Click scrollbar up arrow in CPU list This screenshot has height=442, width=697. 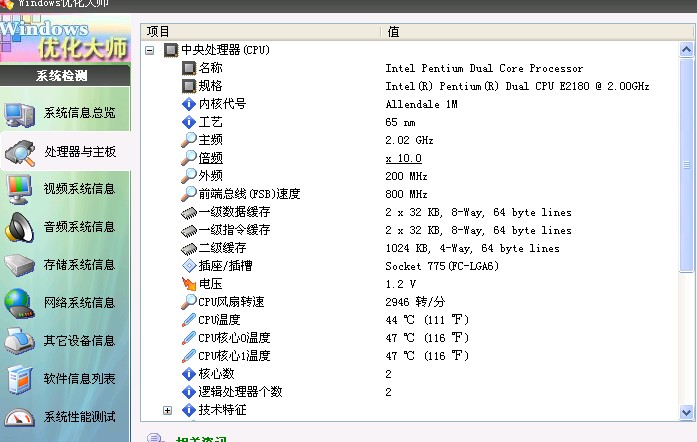(686, 50)
